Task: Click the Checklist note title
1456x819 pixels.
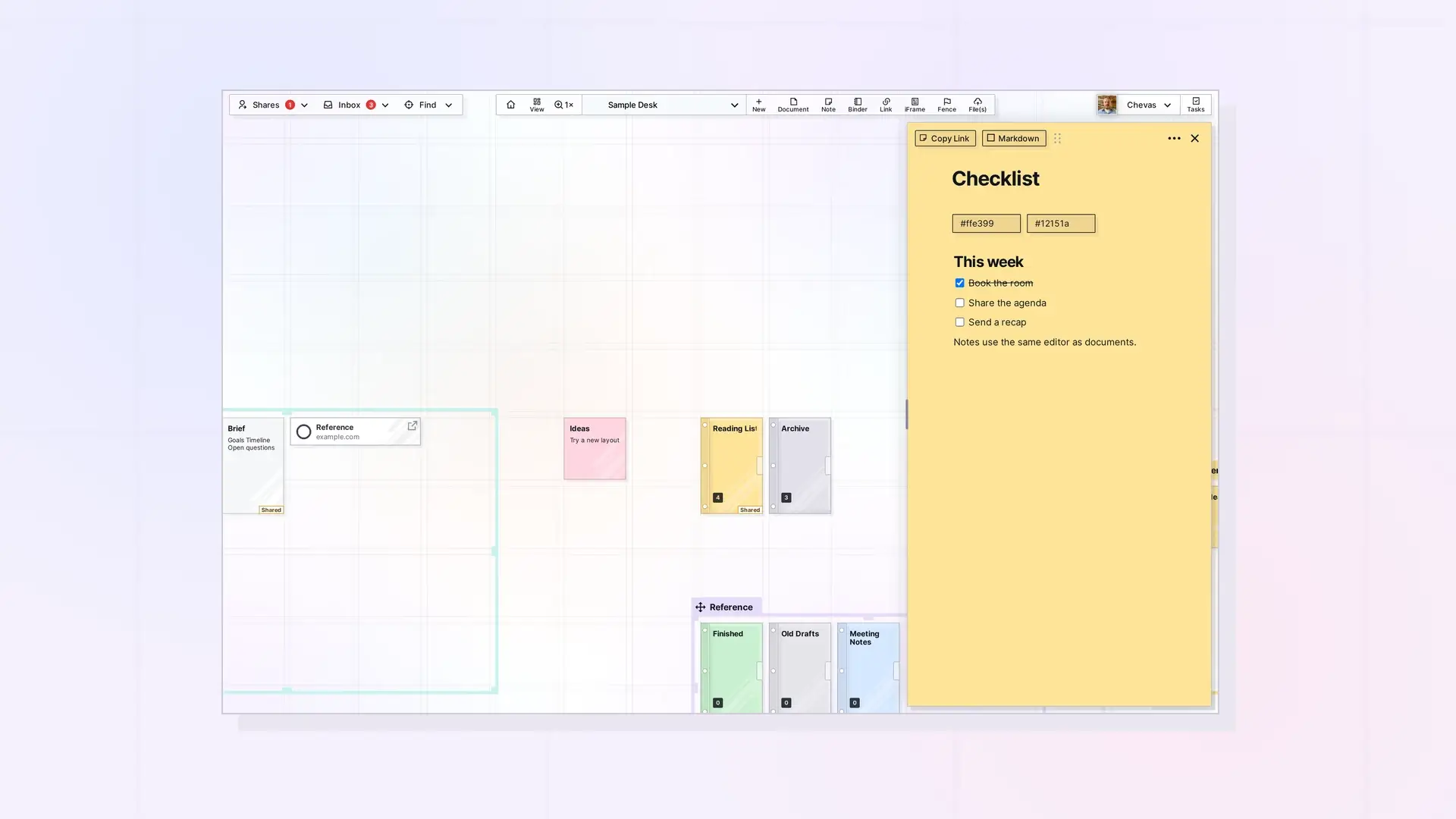Action: click(x=995, y=179)
